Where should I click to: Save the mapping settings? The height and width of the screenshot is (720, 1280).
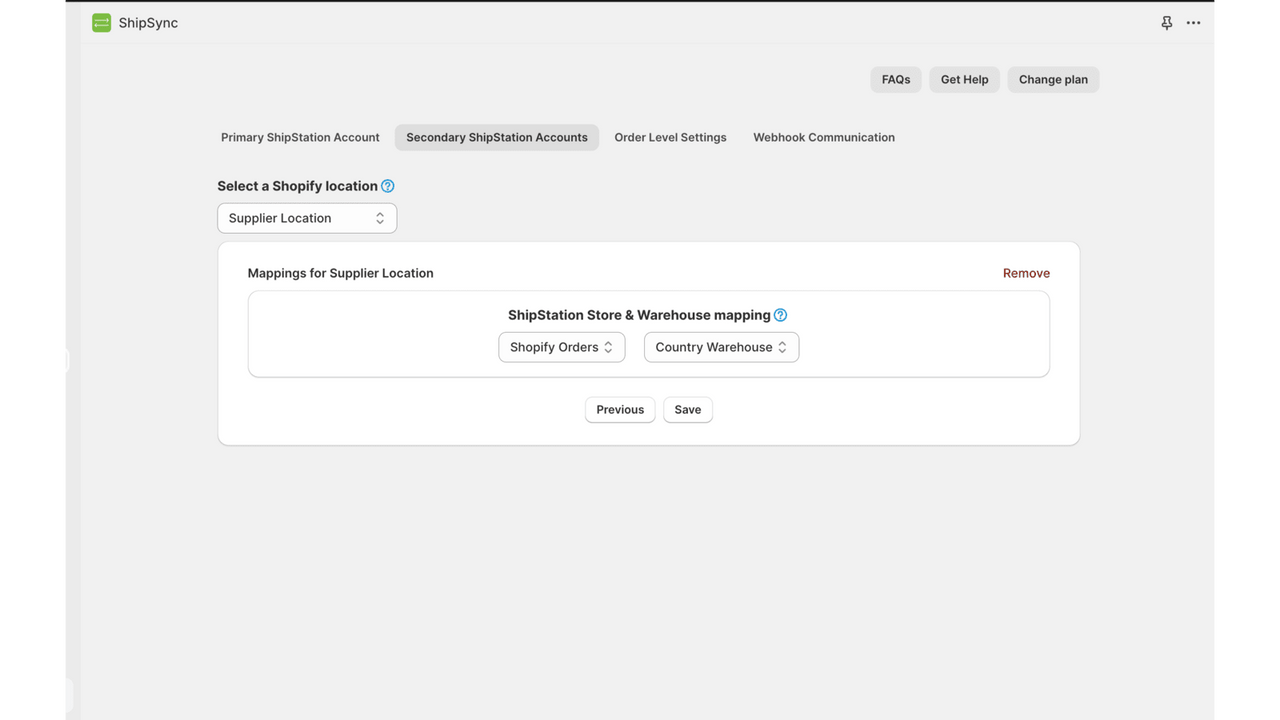click(x=688, y=410)
